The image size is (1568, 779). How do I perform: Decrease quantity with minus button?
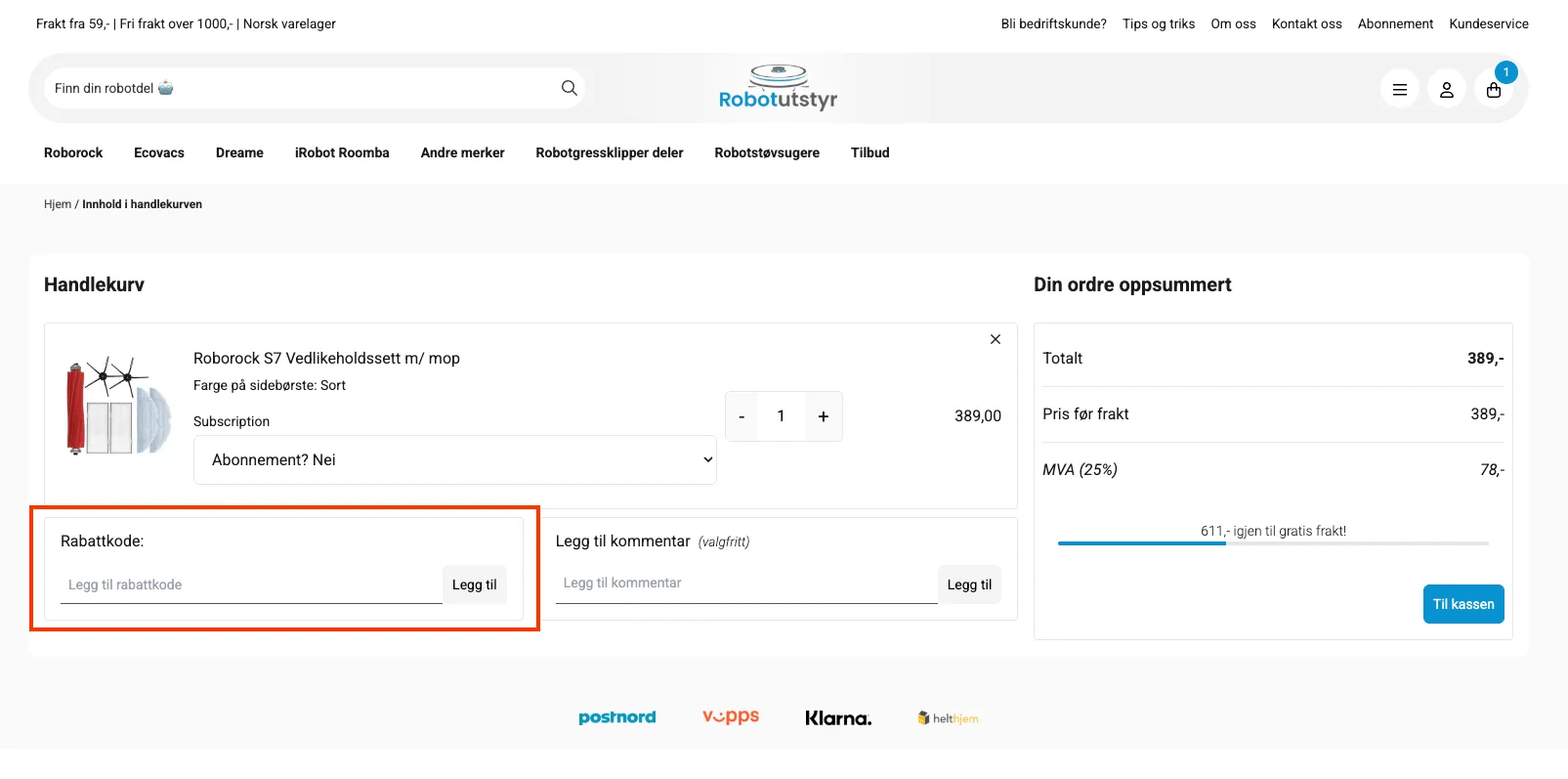pyautogui.click(x=742, y=416)
